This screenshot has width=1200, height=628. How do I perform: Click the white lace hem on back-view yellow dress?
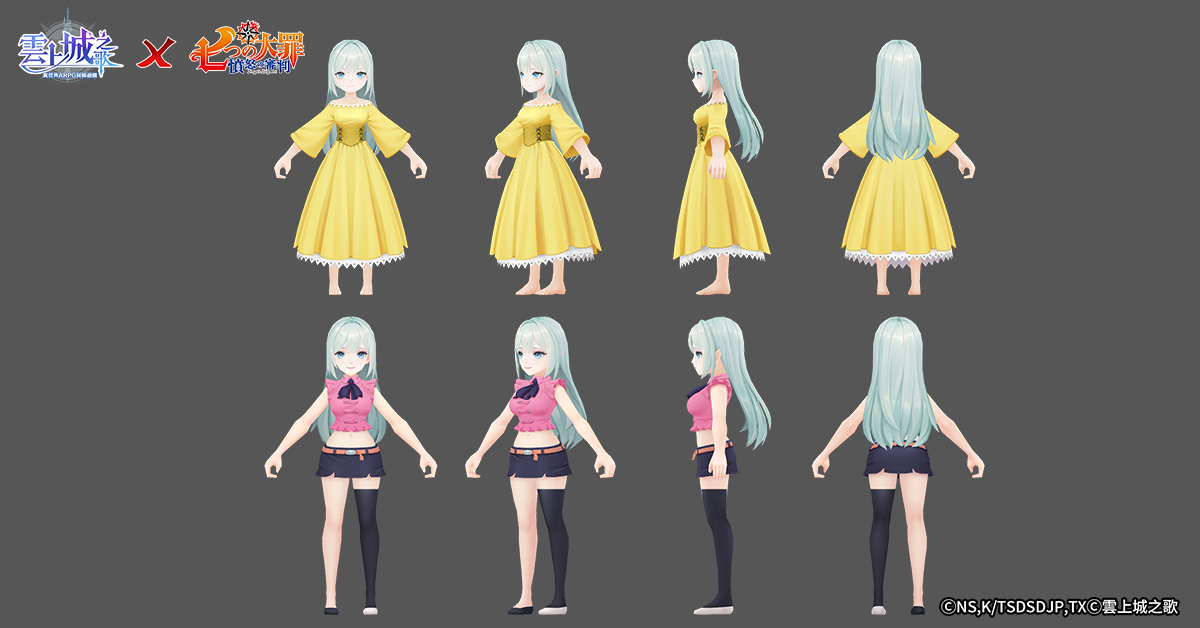897,258
